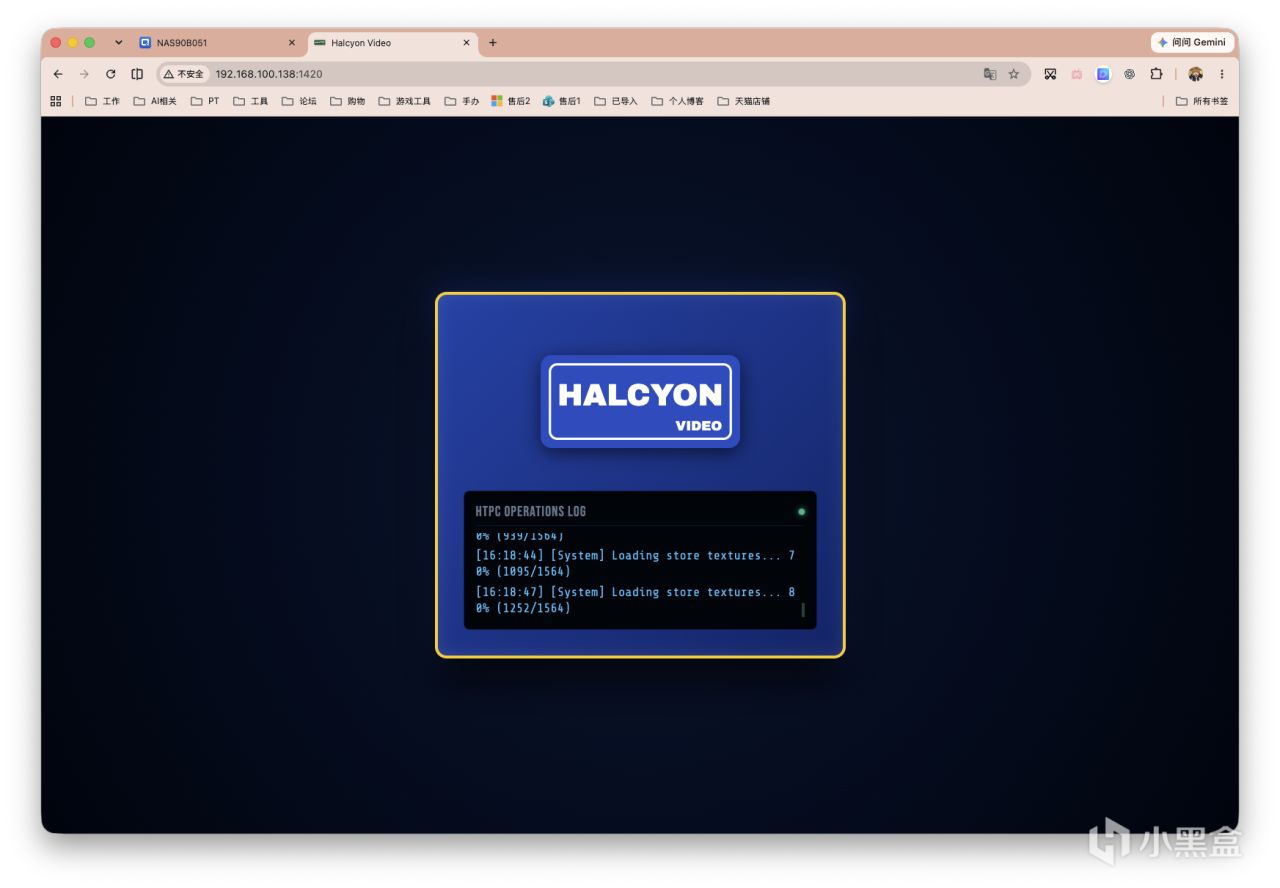1280x888 pixels.
Task: Open the 所有书签 all bookmarks folder
Action: [1202, 101]
